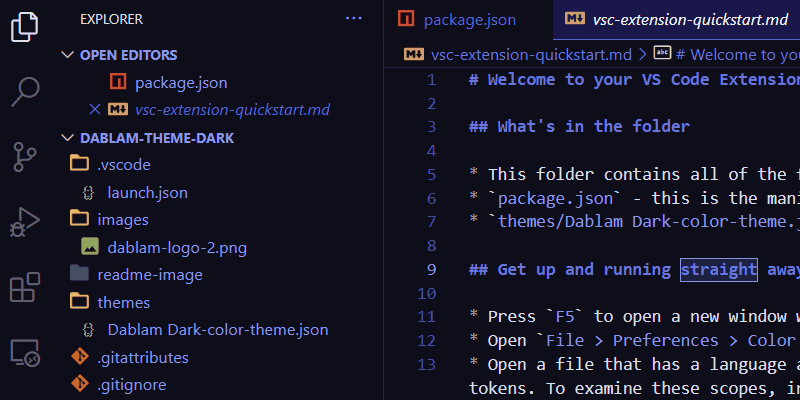Click the `F5` code text on line 11
The image size is (800, 400).
[x=565, y=316]
